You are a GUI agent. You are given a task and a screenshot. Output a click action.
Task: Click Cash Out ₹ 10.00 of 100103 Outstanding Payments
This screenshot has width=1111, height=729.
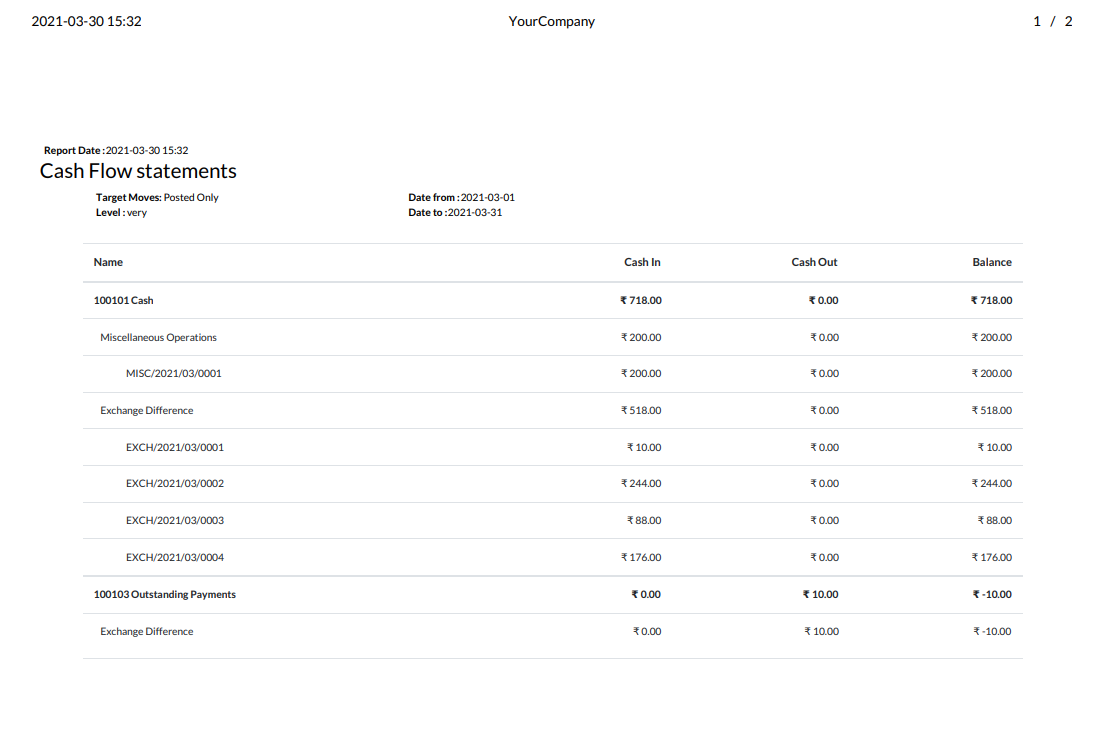point(820,594)
